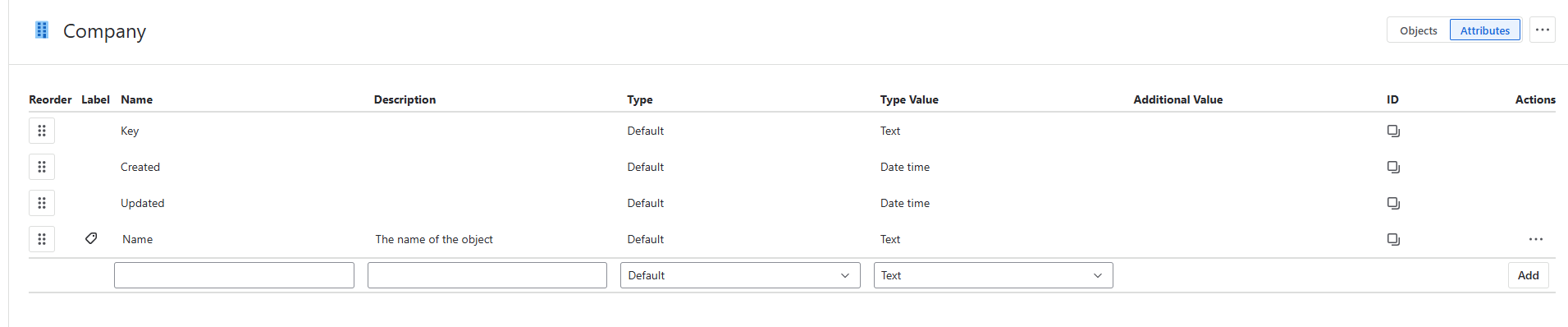Copy the ID of the Created attribute
The width and height of the screenshot is (1568, 327).
(1393, 167)
